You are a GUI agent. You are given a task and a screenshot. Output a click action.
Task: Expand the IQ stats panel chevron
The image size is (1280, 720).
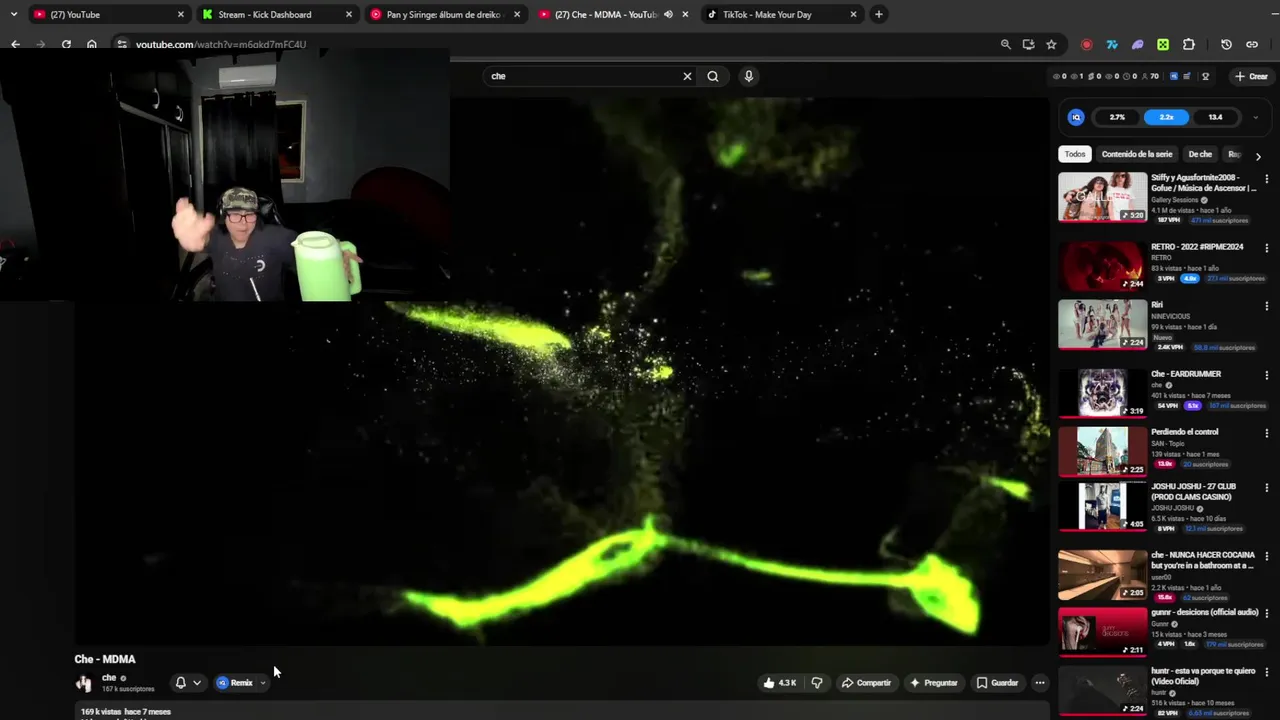click(1255, 117)
